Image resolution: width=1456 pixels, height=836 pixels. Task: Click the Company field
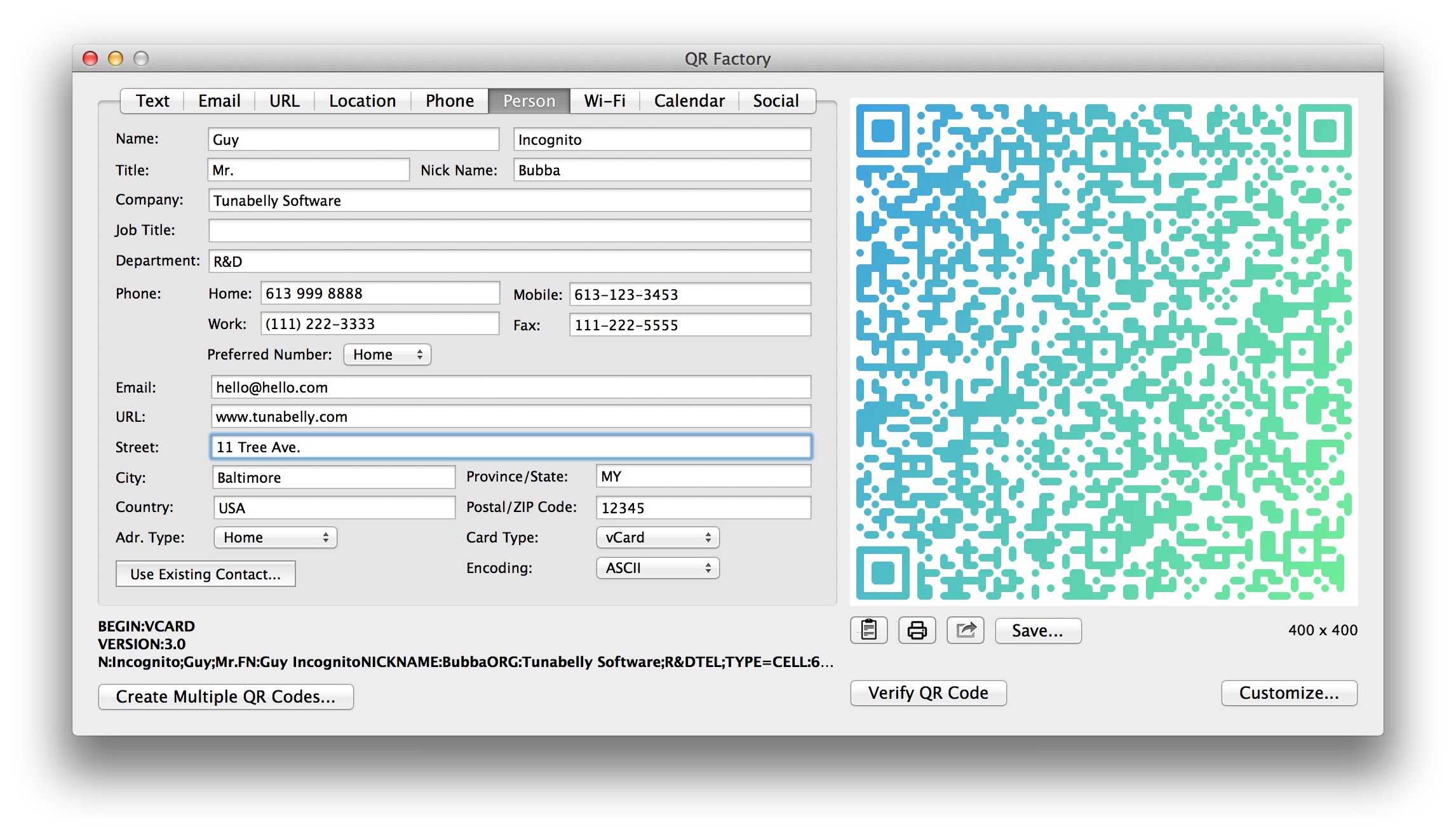point(509,200)
